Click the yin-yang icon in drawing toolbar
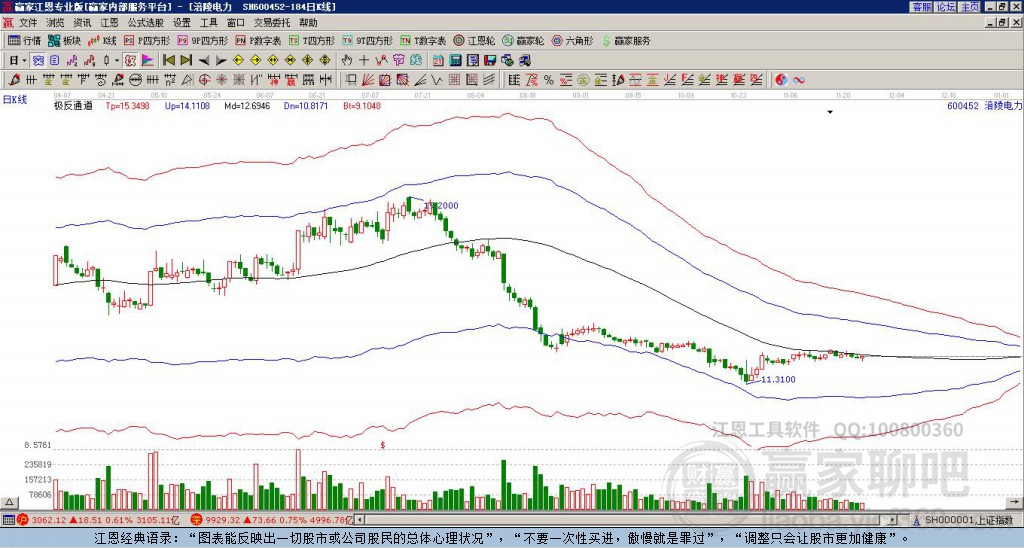The height and width of the screenshot is (548, 1024). click(x=781, y=80)
